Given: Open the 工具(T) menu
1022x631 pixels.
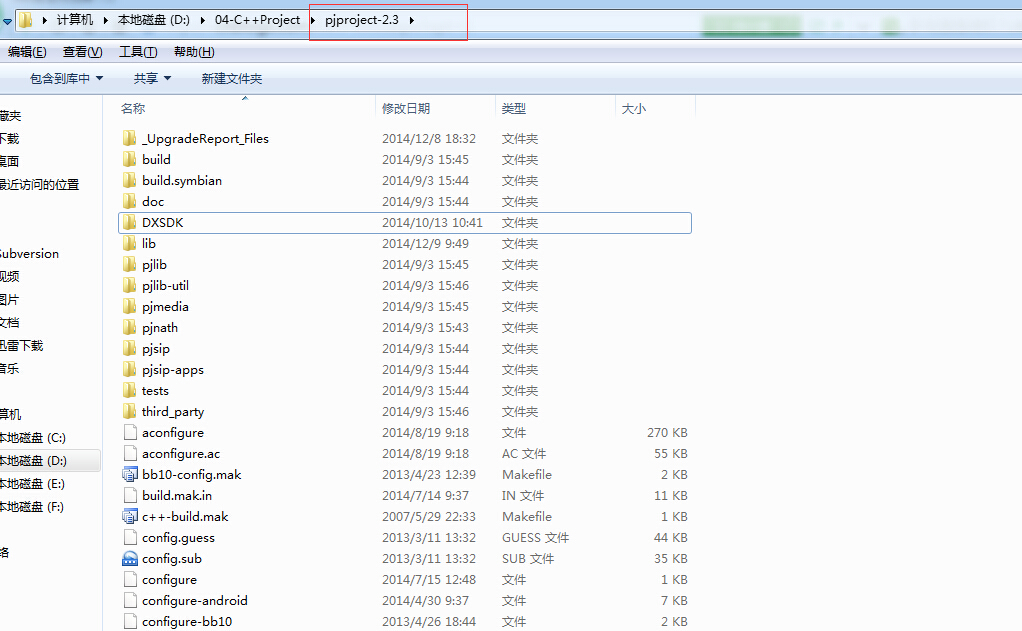Looking at the screenshot, I should [x=138, y=51].
